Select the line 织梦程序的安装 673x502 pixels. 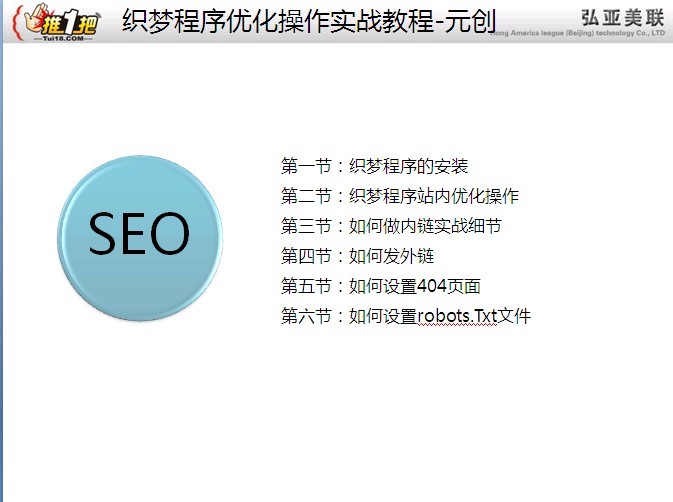point(408,166)
